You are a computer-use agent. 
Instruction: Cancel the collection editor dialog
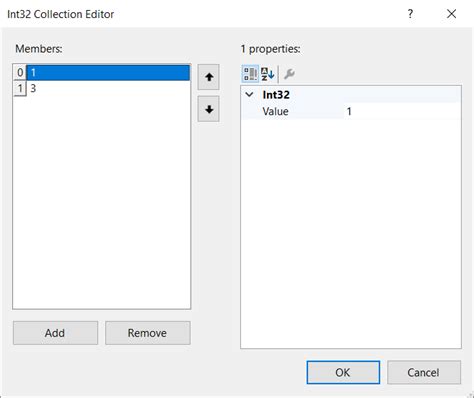click(x=424, y=372)
